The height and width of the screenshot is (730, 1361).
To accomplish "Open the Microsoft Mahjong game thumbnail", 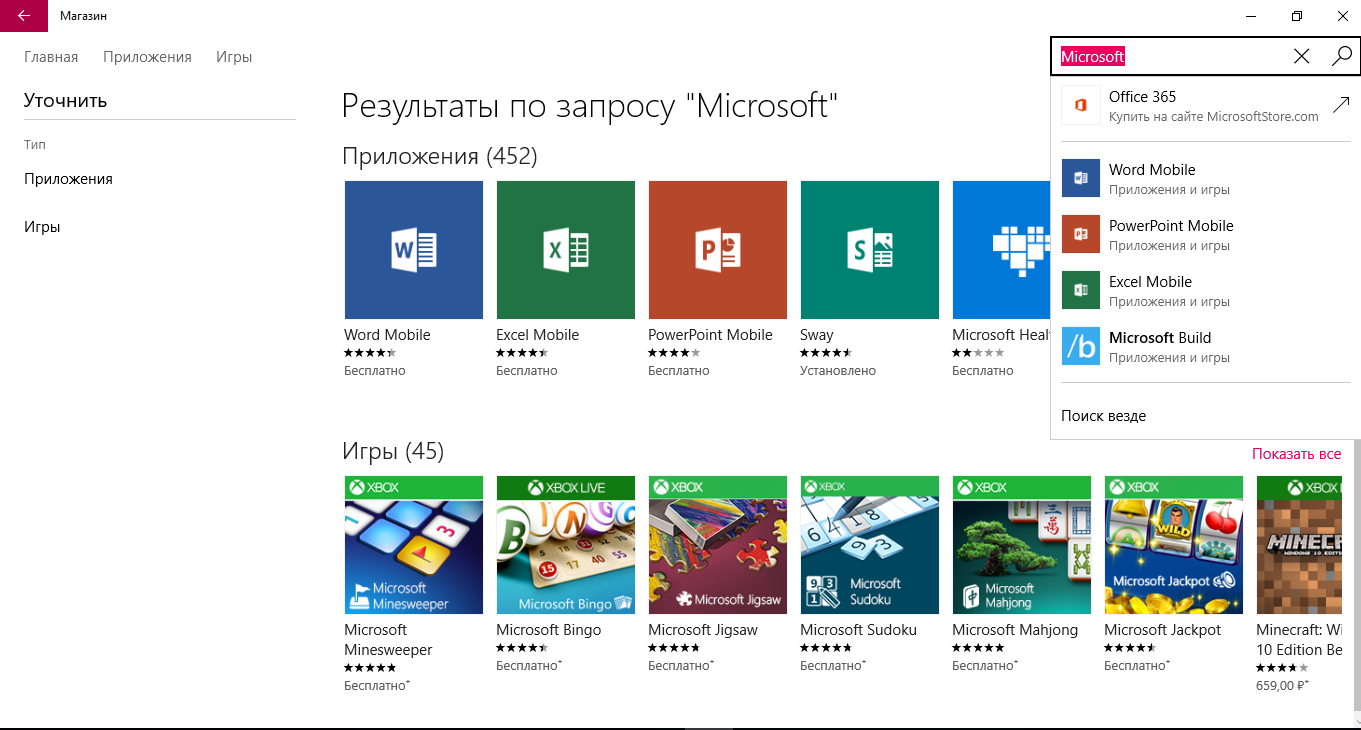I will (x=1022, y=545).
